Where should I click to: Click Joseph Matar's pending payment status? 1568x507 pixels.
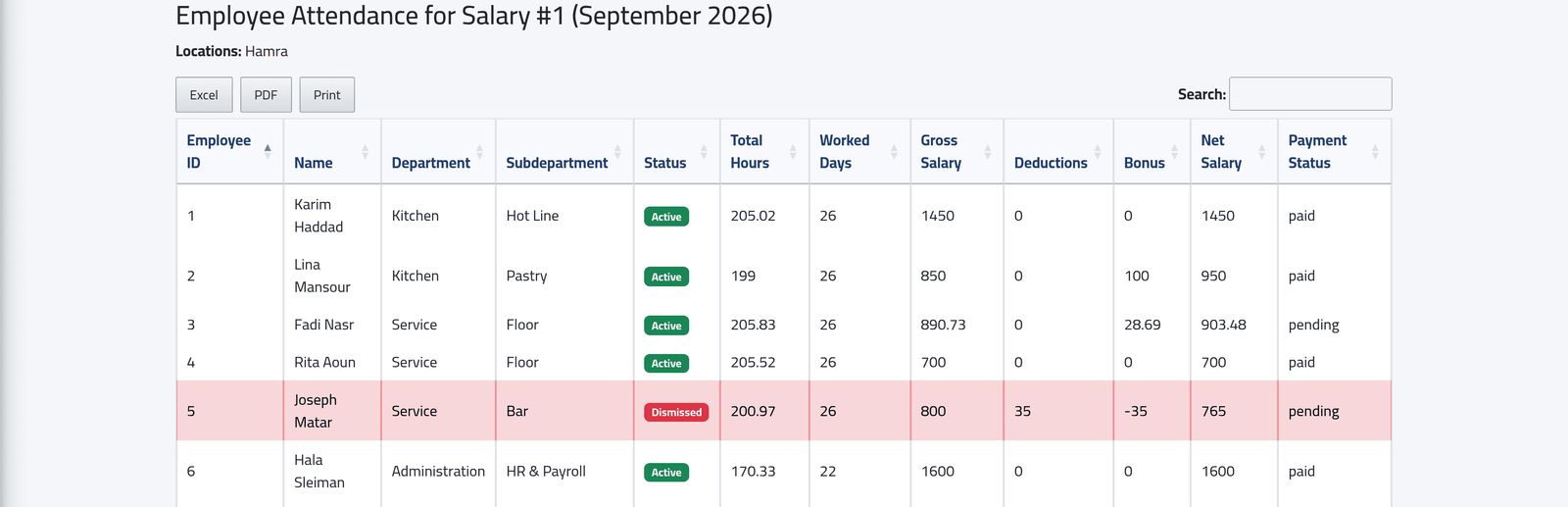1313,411
